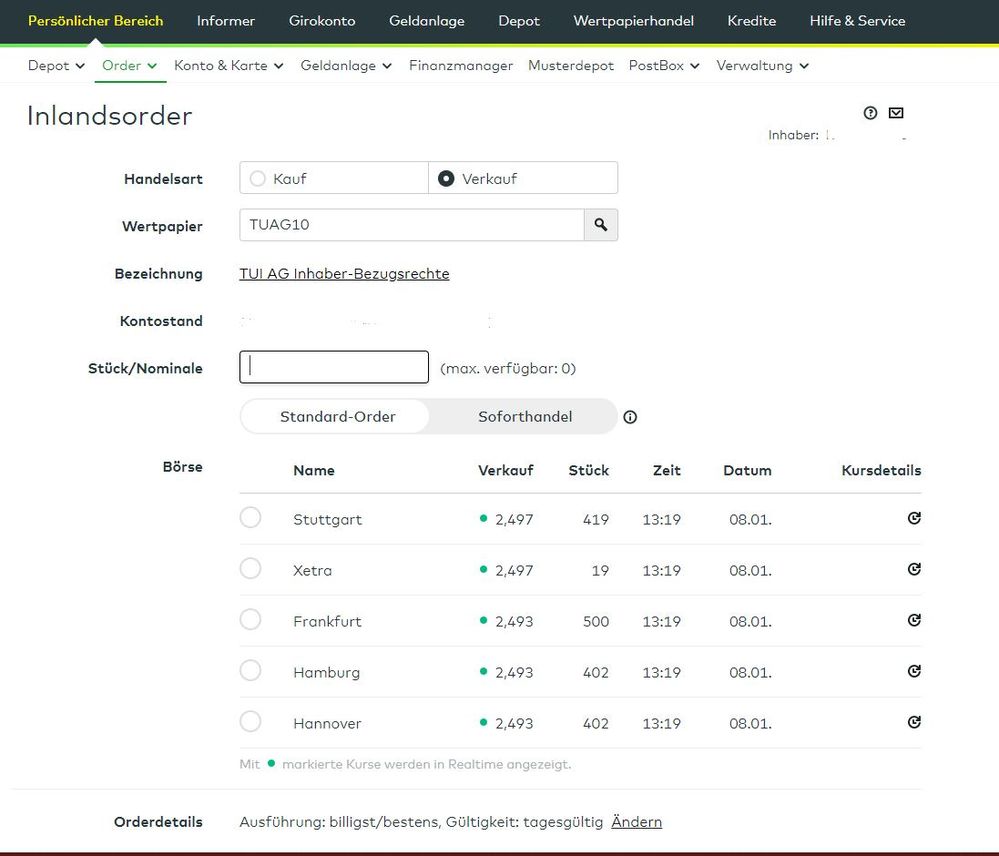Refresh the Hamburg price details
This screenshot has height=856, width=999.
click(914, 671)
